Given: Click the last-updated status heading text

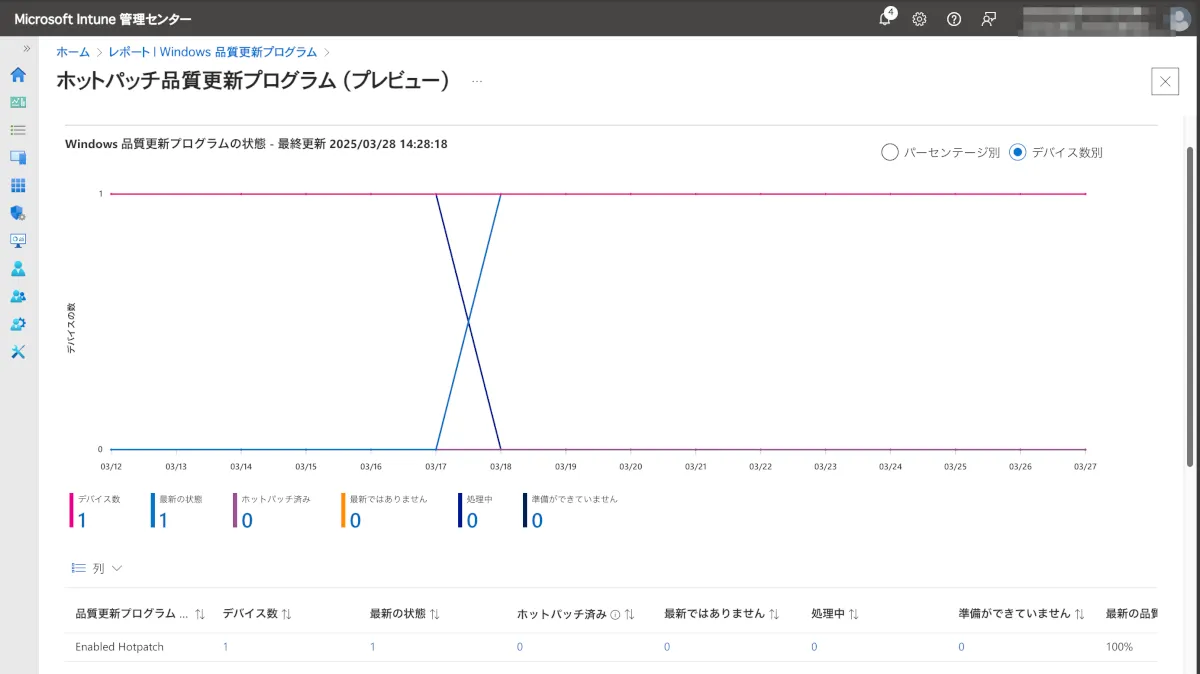Looking at the screenshot, I should tap(256, 144).
